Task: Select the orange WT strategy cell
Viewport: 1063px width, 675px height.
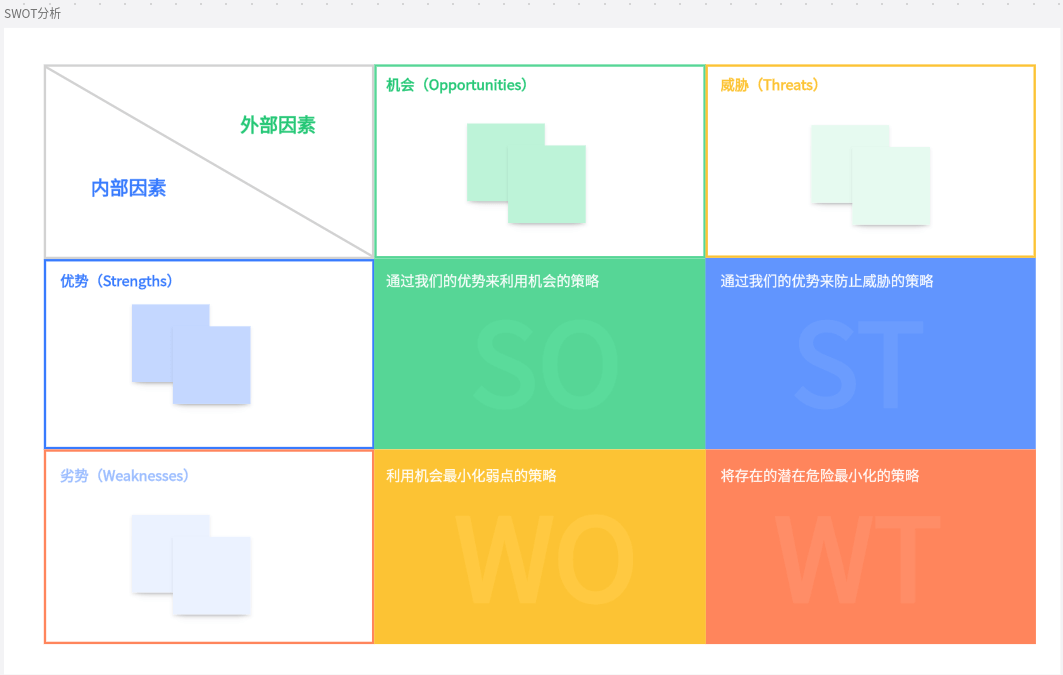Action: point(870,545)
